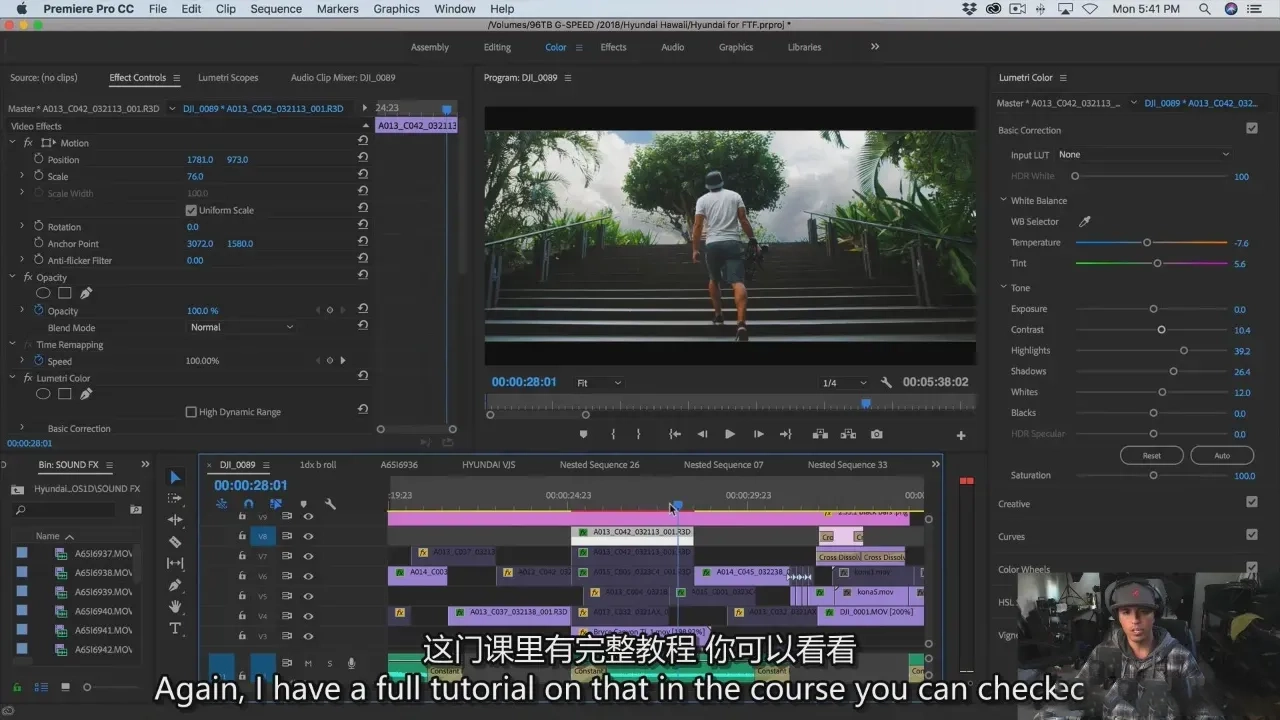This screenshot has width=1280, height=720.
Task: Click the Reset button in Tone
Action: (1152, 455)
